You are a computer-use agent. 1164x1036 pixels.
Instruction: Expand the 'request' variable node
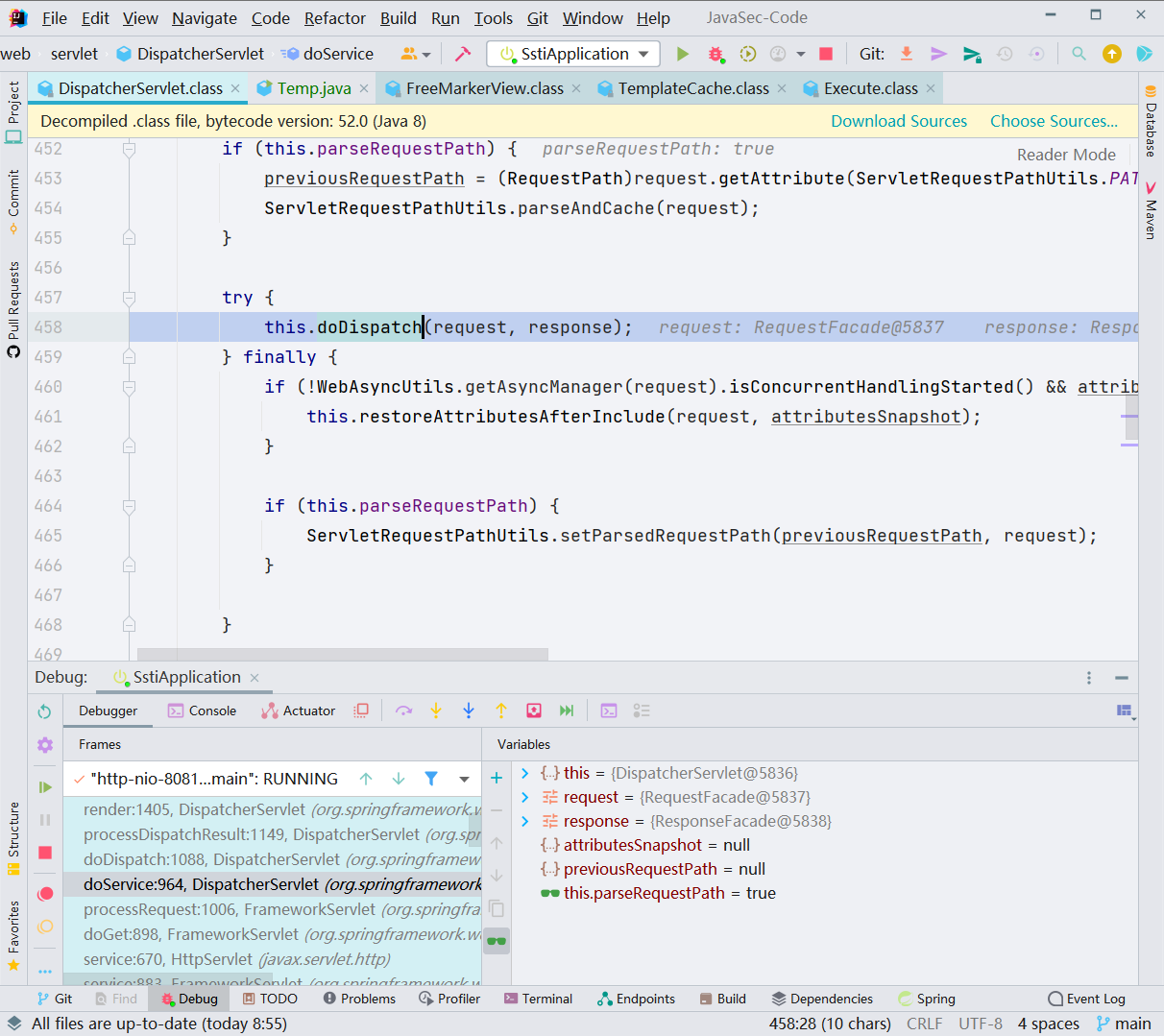click(524, 797)
